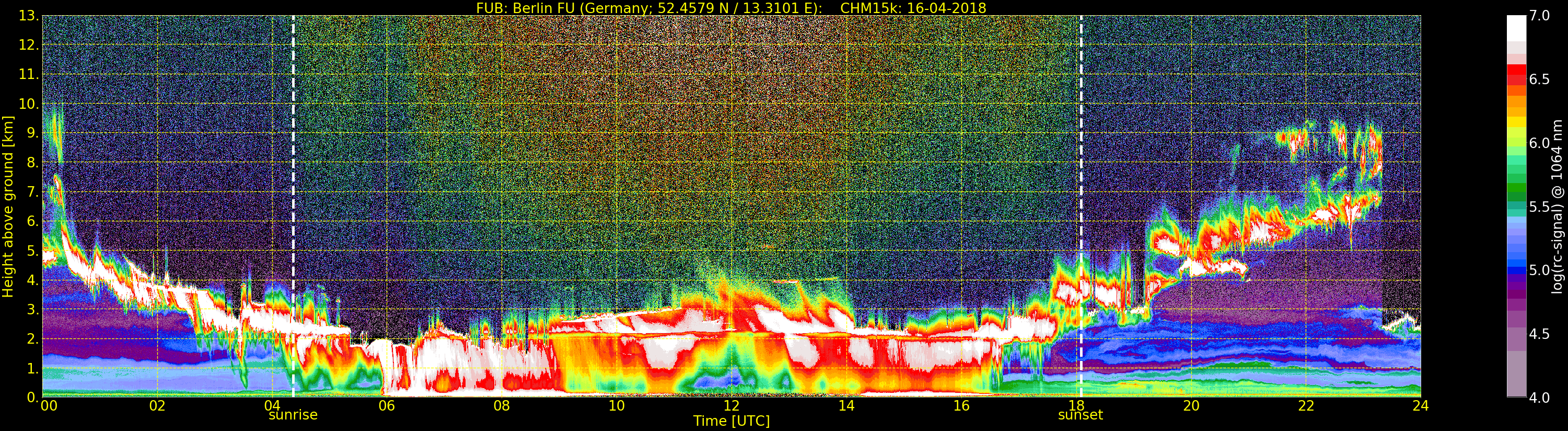Screen dimensions: 1568x431
Task: Click the white dashed sunset marker line
Action: coord(1081,206)
